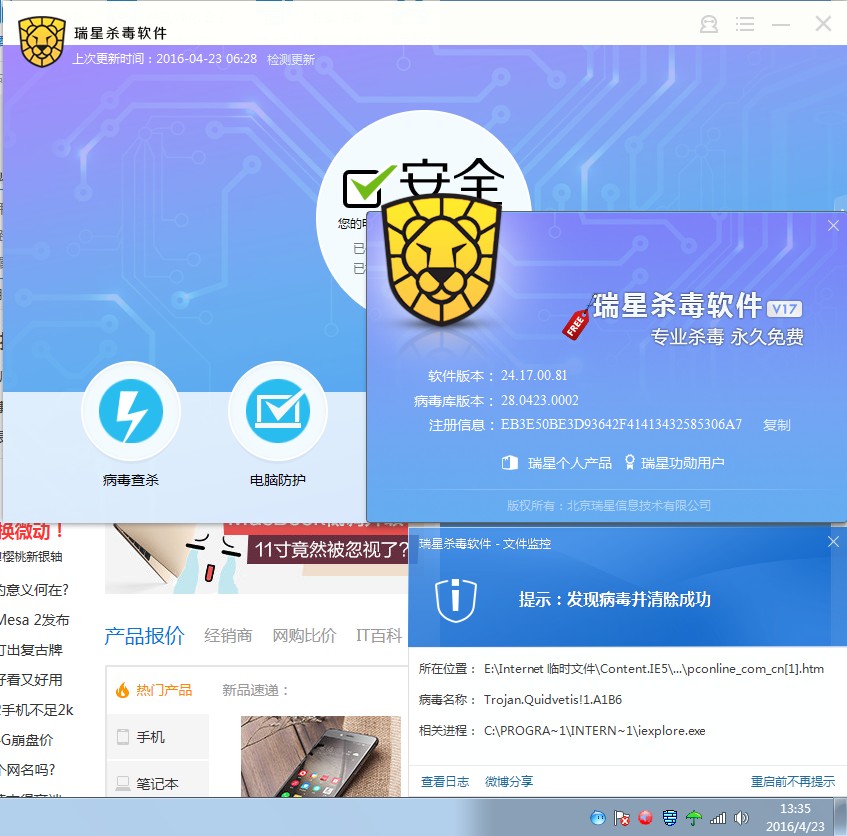Click the 病毒查杀 label
This screenshot has width=847, height=836.
point(131,480)
